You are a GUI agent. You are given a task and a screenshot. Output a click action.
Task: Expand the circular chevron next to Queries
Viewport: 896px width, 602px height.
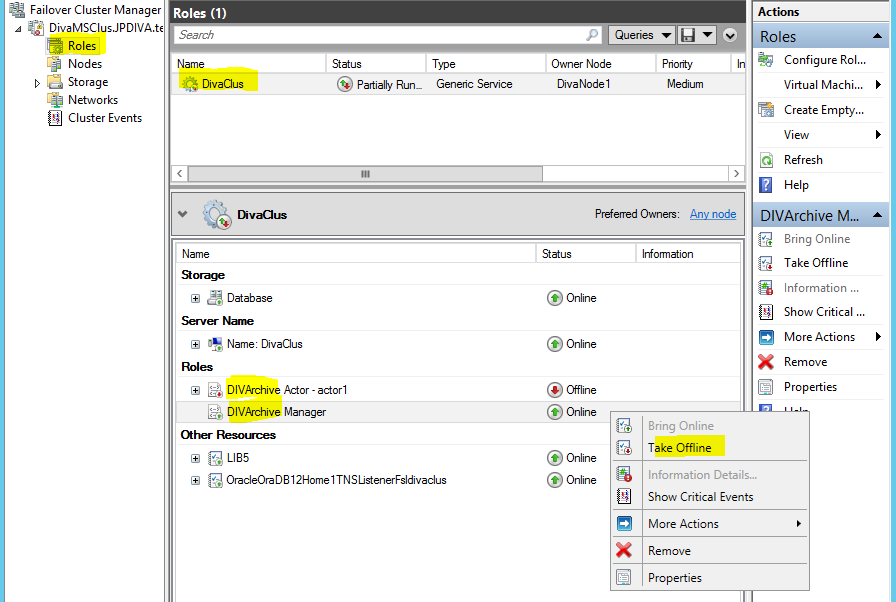(x=730, y=35)
